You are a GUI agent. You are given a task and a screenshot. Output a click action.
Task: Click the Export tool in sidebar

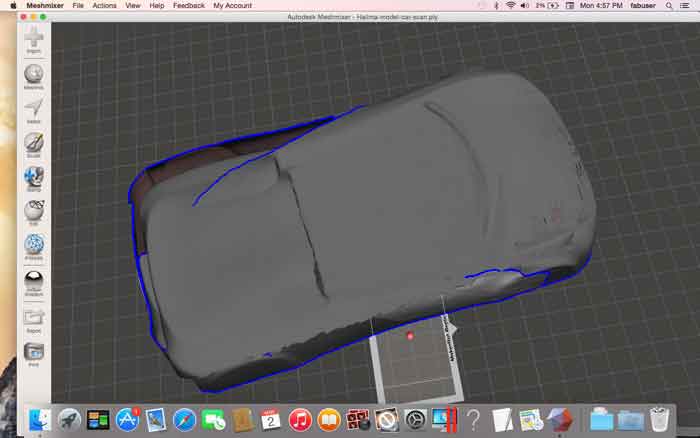tap(34, 321)
